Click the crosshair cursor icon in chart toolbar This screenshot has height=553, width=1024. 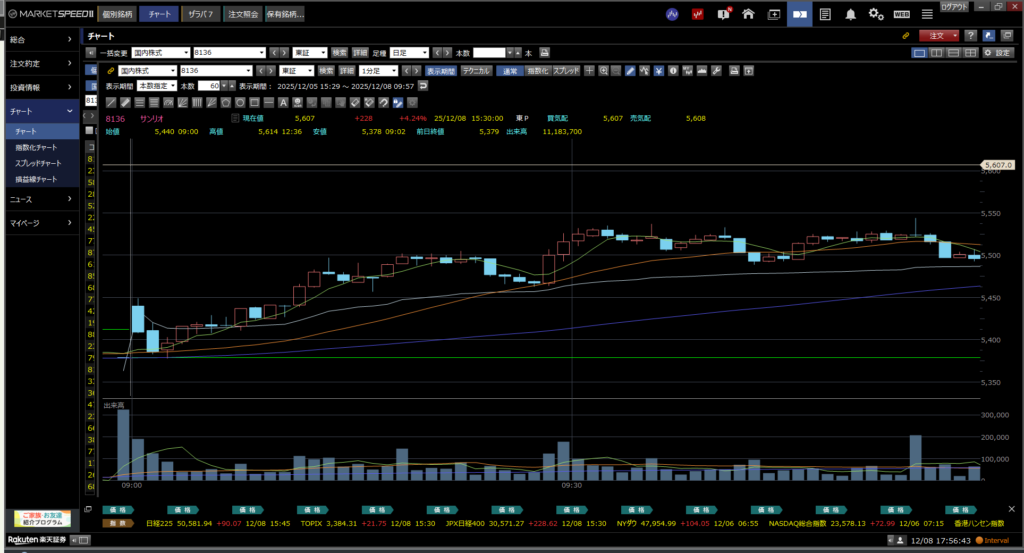tap(590, 71)
